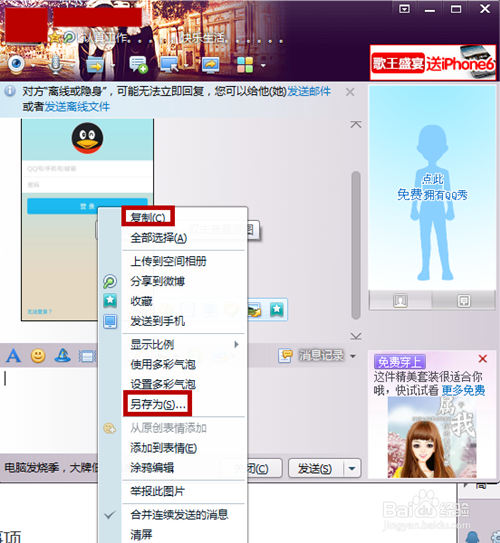The image size is (500, 543).
Task: Expand the send button options arrow
Action: pyautogui.click(x=352, y=469)
